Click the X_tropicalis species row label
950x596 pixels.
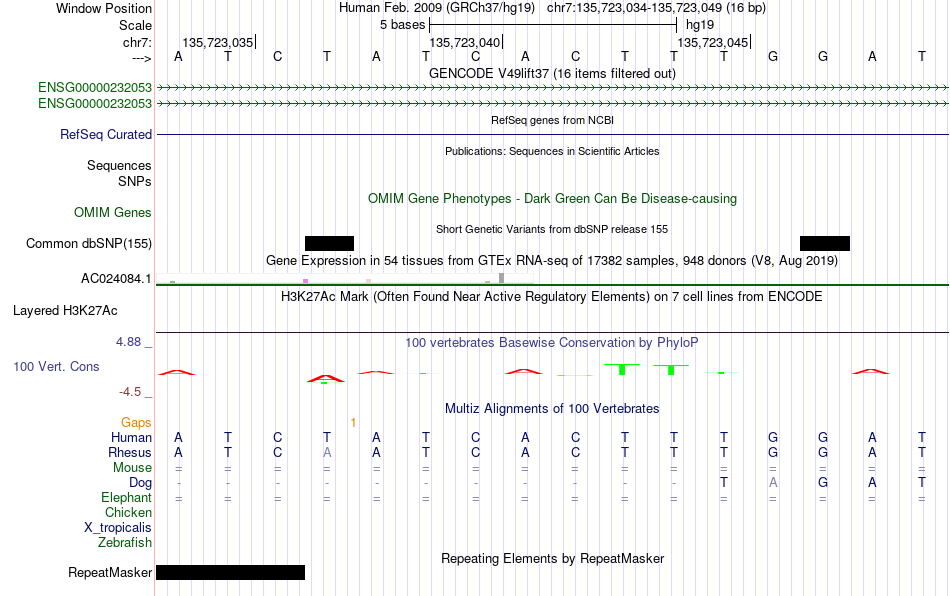(x=118, y=528)
